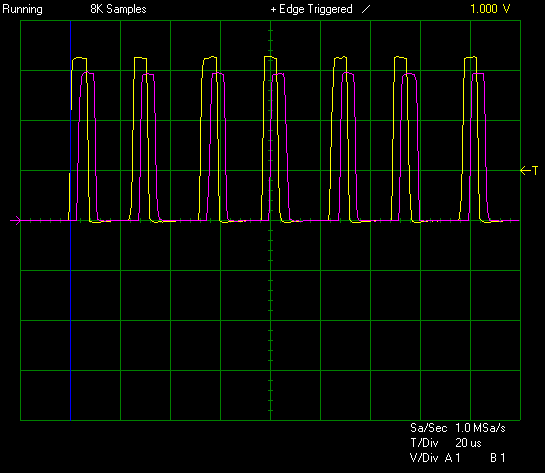The image size is (545, 473).
Task: Click the Running status label
Action: (x=22, y=9)
